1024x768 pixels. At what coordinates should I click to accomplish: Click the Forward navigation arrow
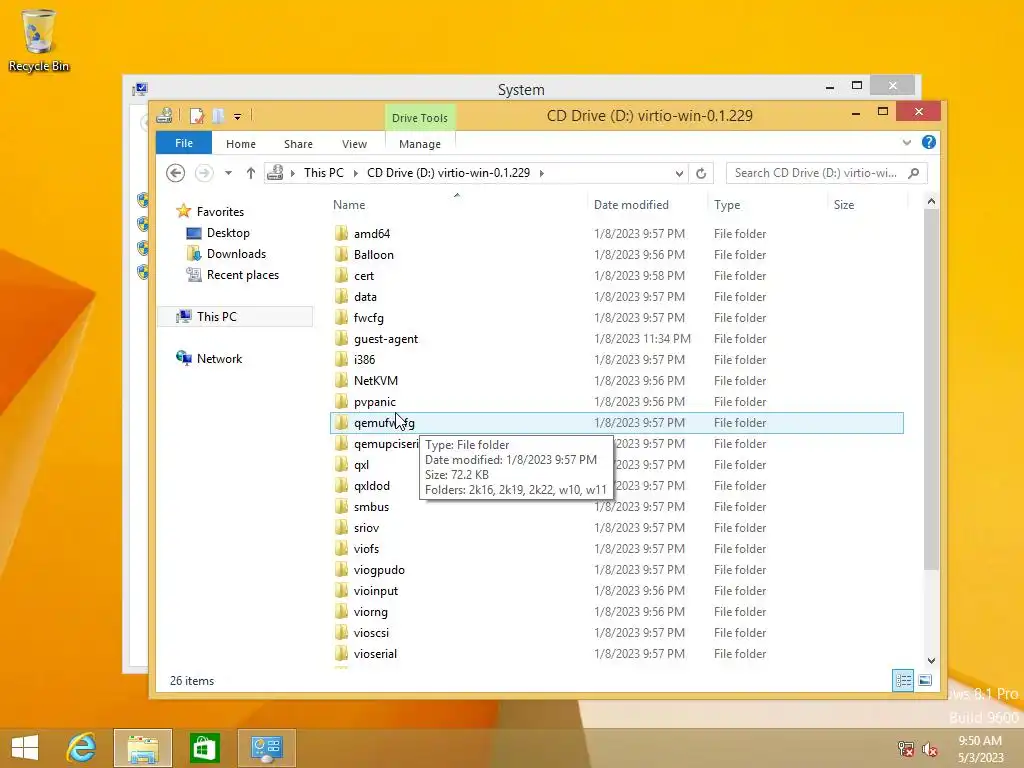(x=204, y=173)
